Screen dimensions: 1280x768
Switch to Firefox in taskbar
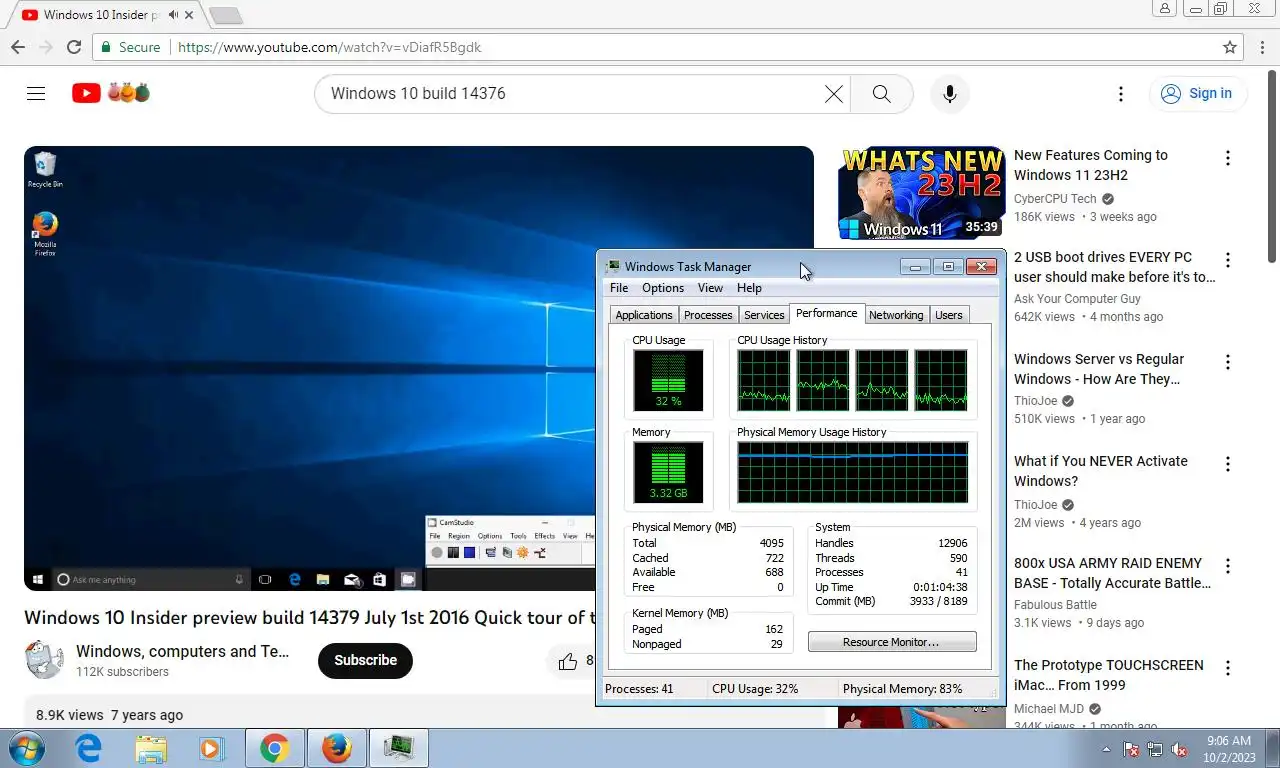pyautogui.click(x=337, y=748)
